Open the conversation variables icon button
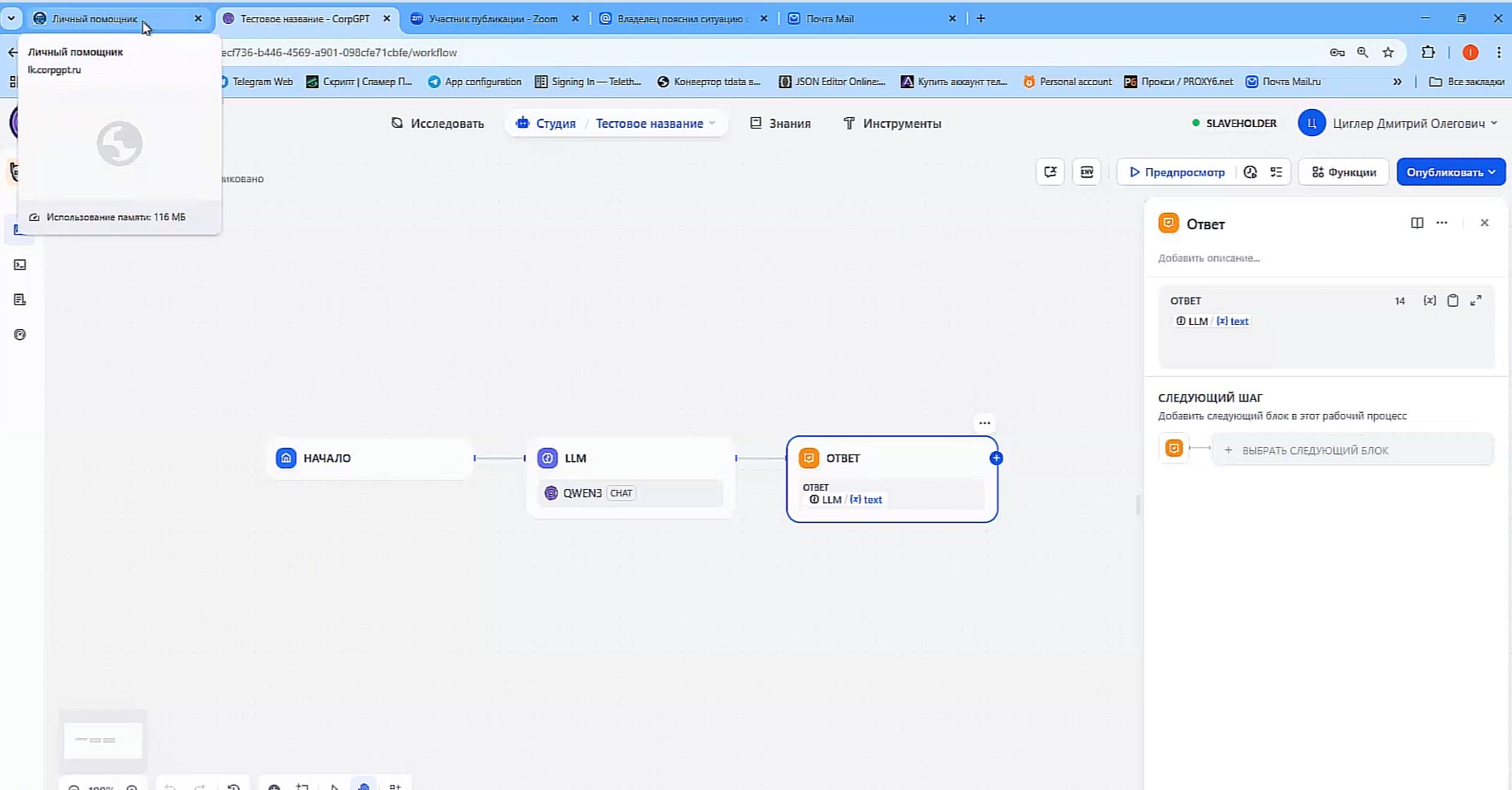 tap(1050, 172)
